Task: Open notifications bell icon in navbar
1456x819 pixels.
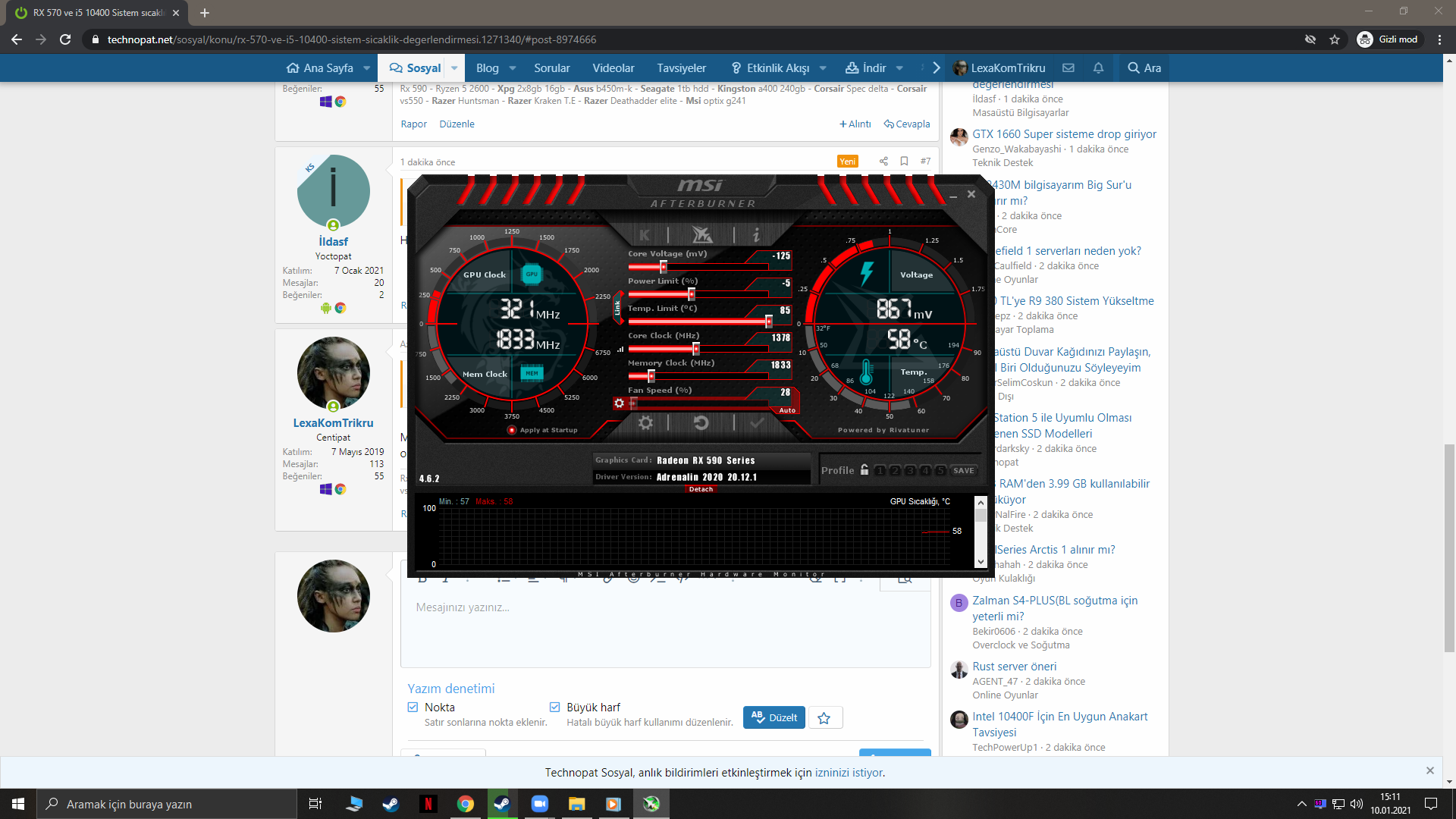Action: coord(1098,68)
